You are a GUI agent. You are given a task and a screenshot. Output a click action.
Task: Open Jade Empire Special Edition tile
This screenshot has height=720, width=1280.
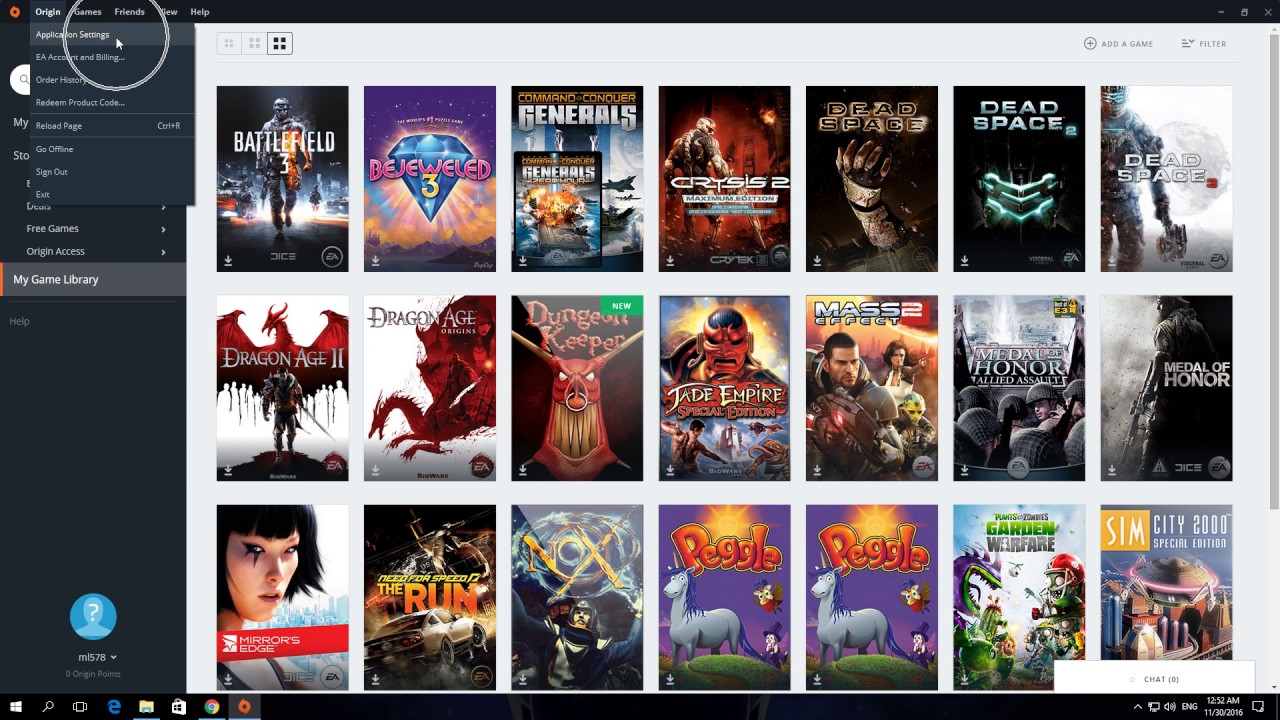pos(724,388)
